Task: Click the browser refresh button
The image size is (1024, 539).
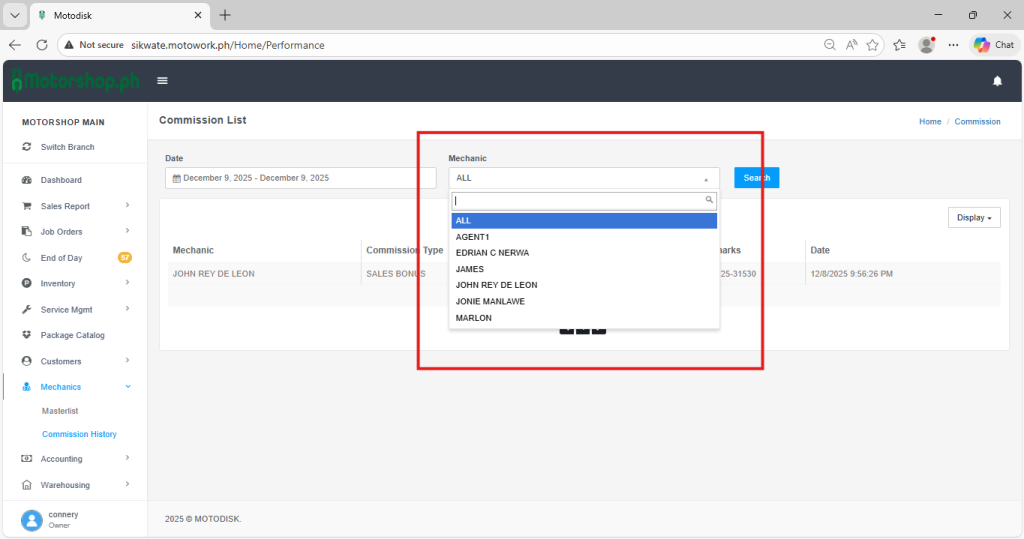Action: click(x=42, y=45)
